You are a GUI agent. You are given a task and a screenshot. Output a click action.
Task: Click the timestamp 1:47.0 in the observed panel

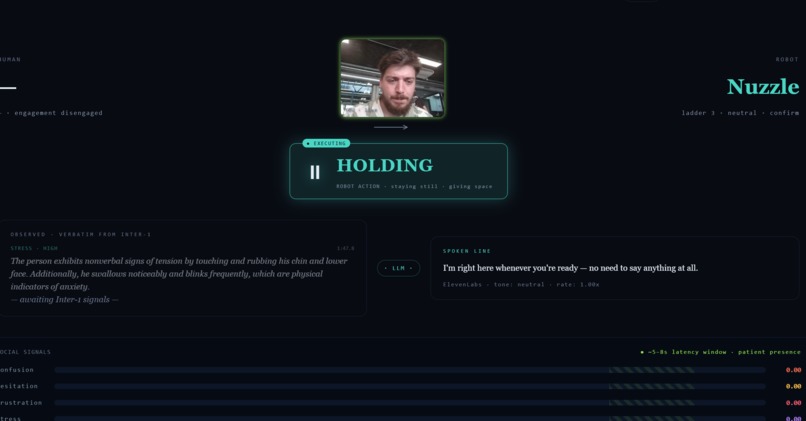pos(345,248)
